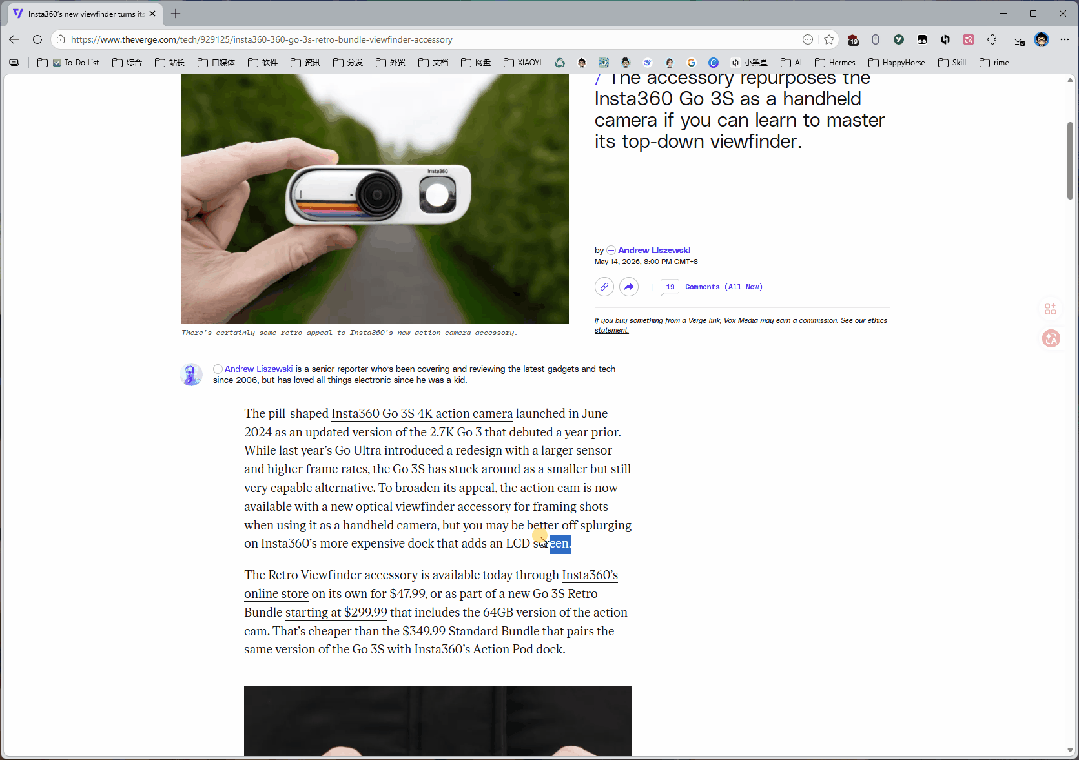Open the three-dot browser settings menu

1065,40
